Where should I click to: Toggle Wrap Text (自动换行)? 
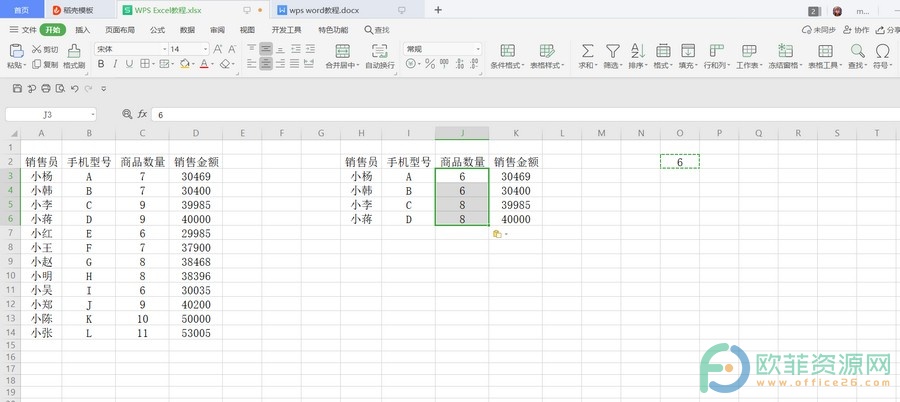click(379, 56)
